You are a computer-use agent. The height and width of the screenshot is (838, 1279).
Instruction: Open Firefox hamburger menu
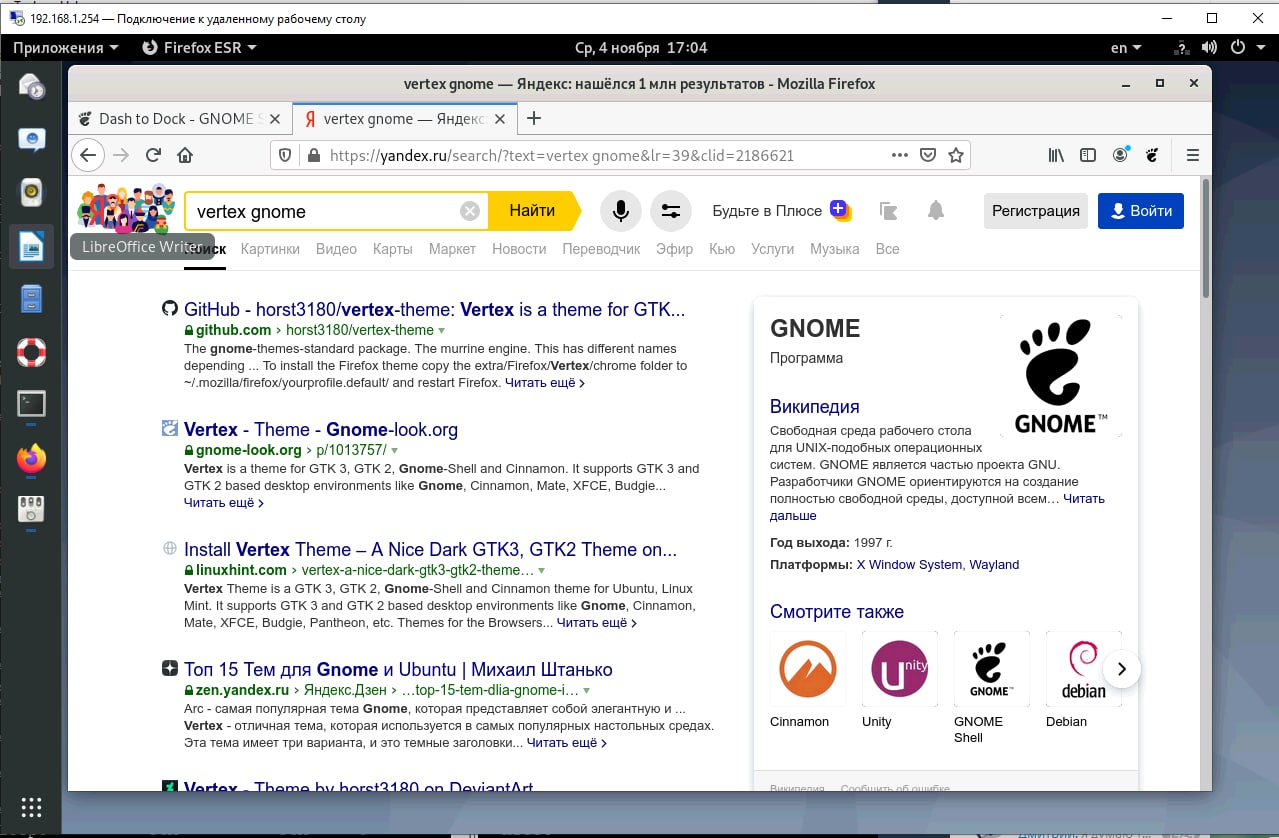[x=1192, y=155]
